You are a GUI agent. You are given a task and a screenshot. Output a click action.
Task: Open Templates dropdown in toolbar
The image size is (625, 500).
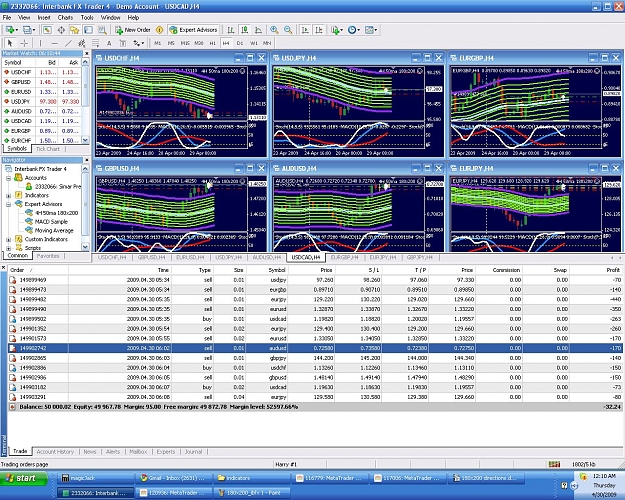click(371, 30)
